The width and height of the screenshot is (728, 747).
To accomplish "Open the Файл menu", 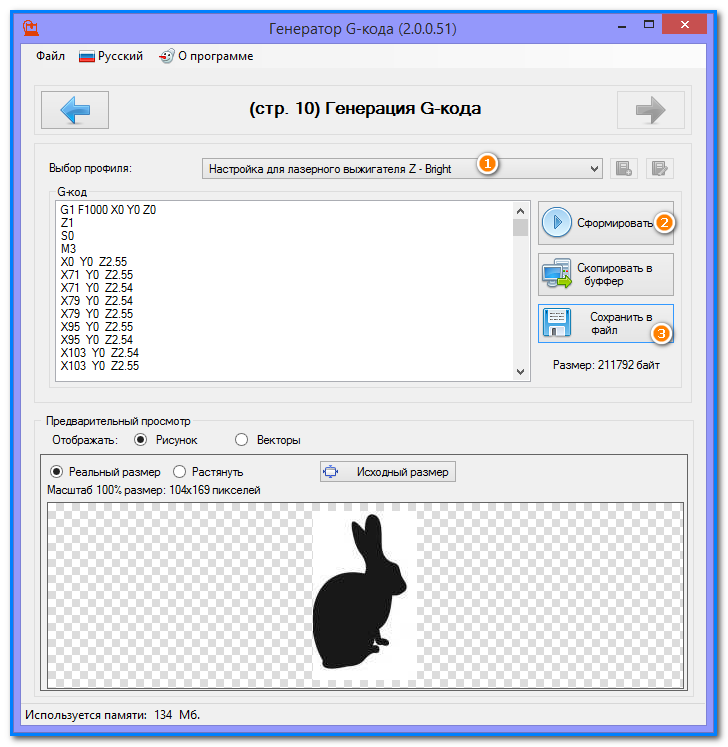I will [x=51, y=56].
